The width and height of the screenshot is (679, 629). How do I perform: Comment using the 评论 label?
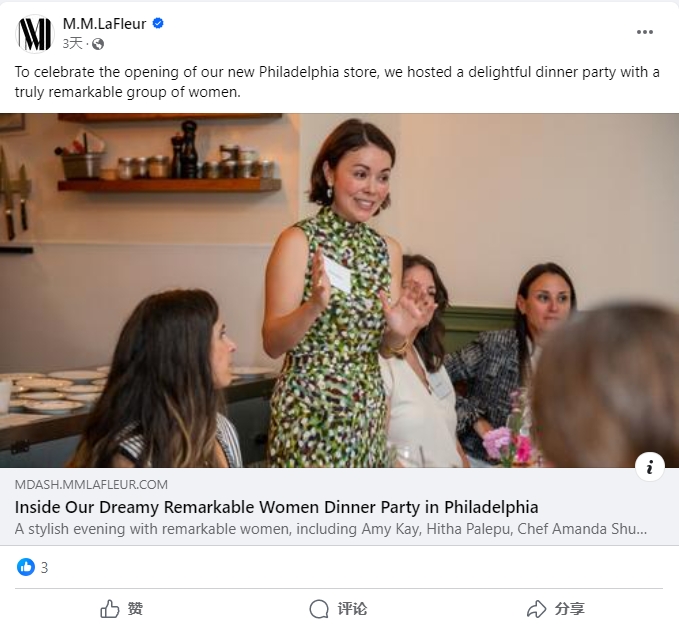click(352, 609)
